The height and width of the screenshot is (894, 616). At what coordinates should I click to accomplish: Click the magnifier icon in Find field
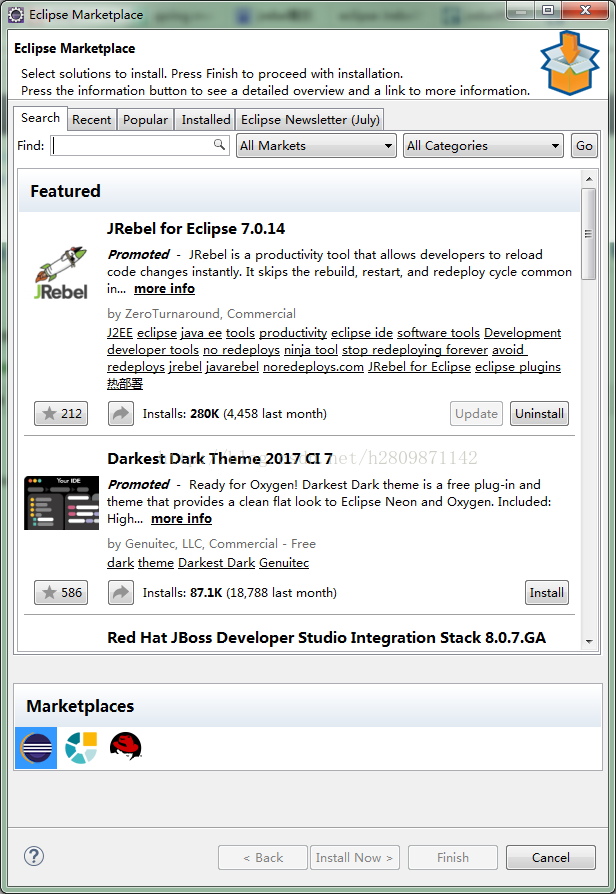pos(219,145)
